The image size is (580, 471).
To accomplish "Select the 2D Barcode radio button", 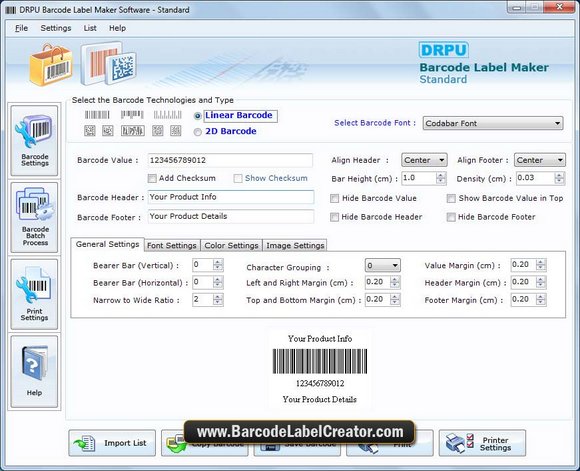I will pyautogui.click(x=198, y=132).
